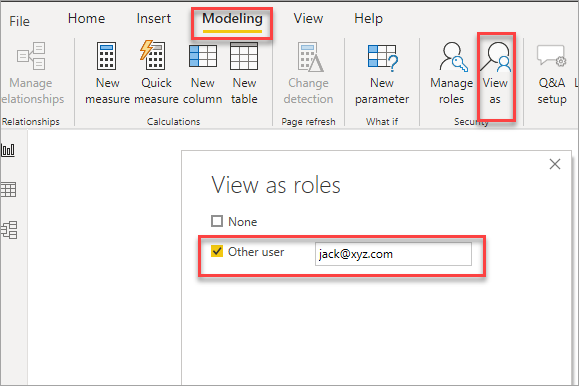Viewport: 579px width, 386px height.
Task: Click the Relationships group label
Action: click(31, 122)
